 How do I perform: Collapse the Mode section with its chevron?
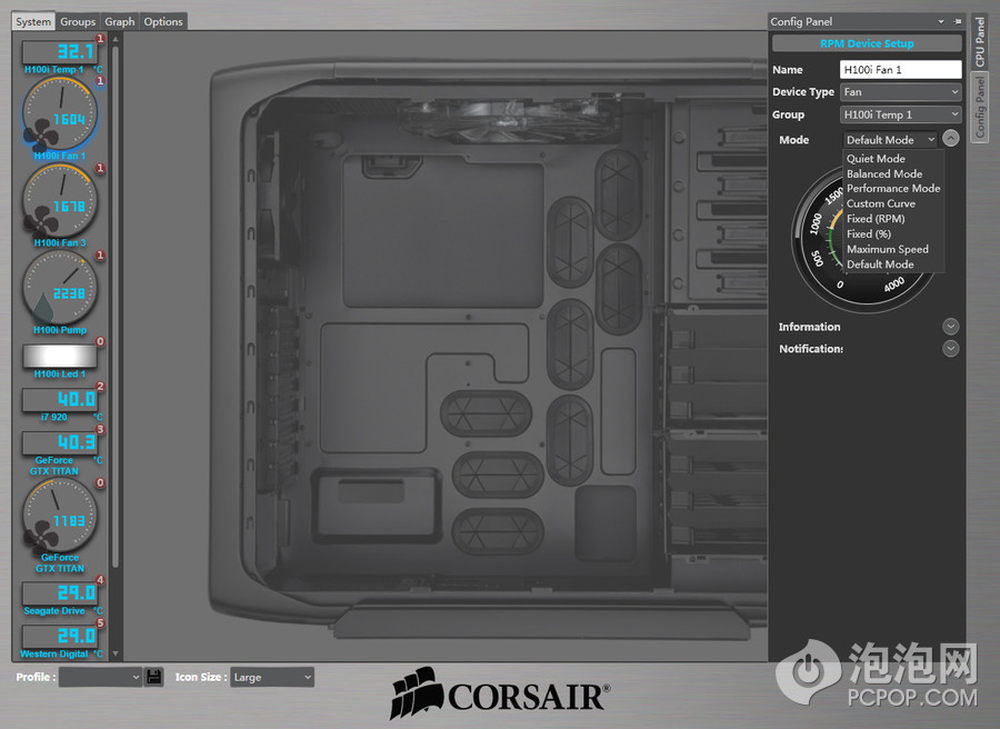tap(950, 138)
